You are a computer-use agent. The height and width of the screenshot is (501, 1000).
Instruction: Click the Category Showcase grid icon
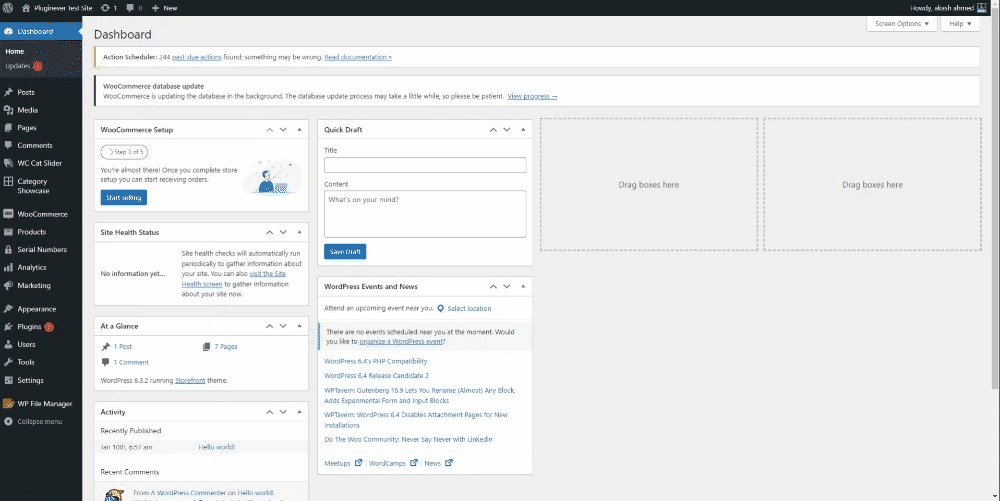pos(8,182)
